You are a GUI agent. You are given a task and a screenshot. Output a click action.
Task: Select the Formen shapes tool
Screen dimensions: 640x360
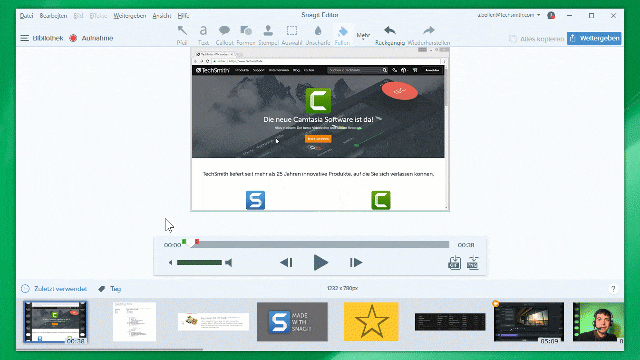coord(246,34)
